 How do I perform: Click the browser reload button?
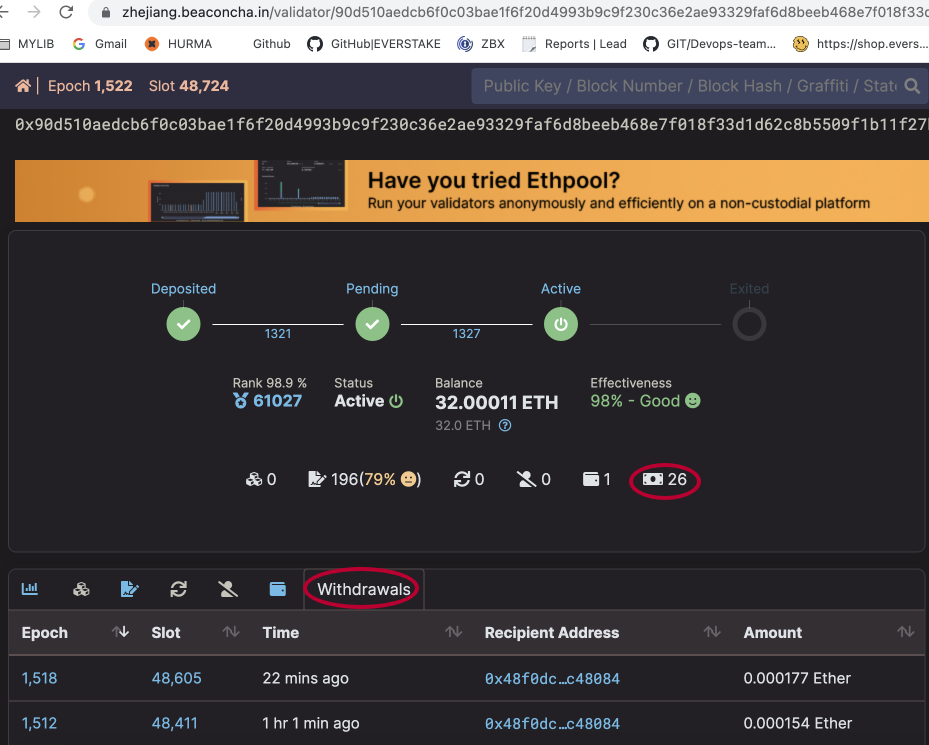(66, 12)
